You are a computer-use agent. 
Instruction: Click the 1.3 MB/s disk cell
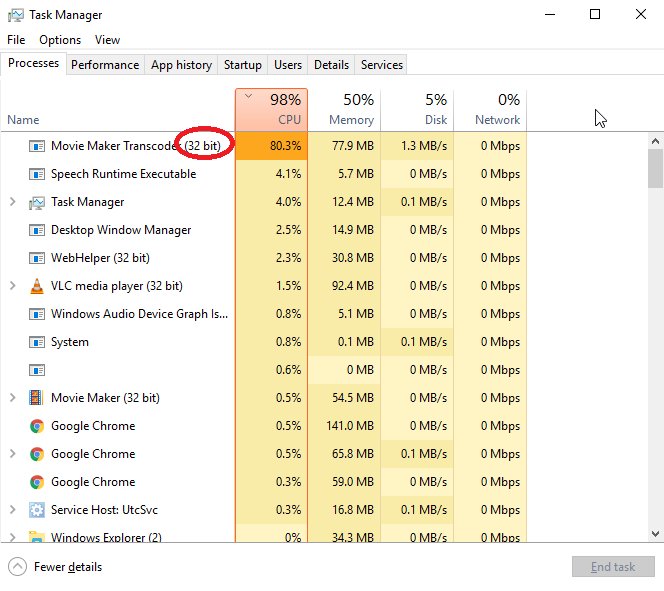coord(417,146)
